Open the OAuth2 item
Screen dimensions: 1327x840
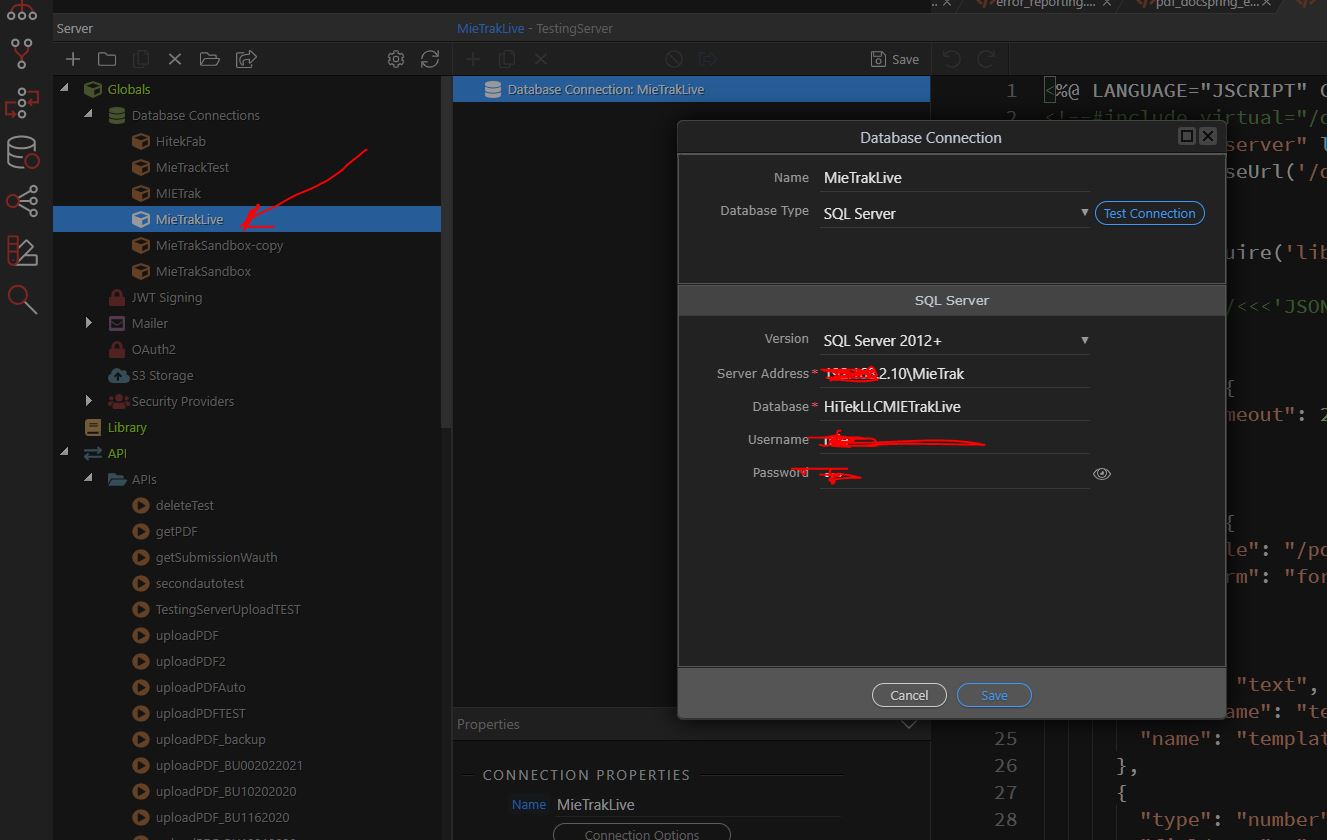153,349
